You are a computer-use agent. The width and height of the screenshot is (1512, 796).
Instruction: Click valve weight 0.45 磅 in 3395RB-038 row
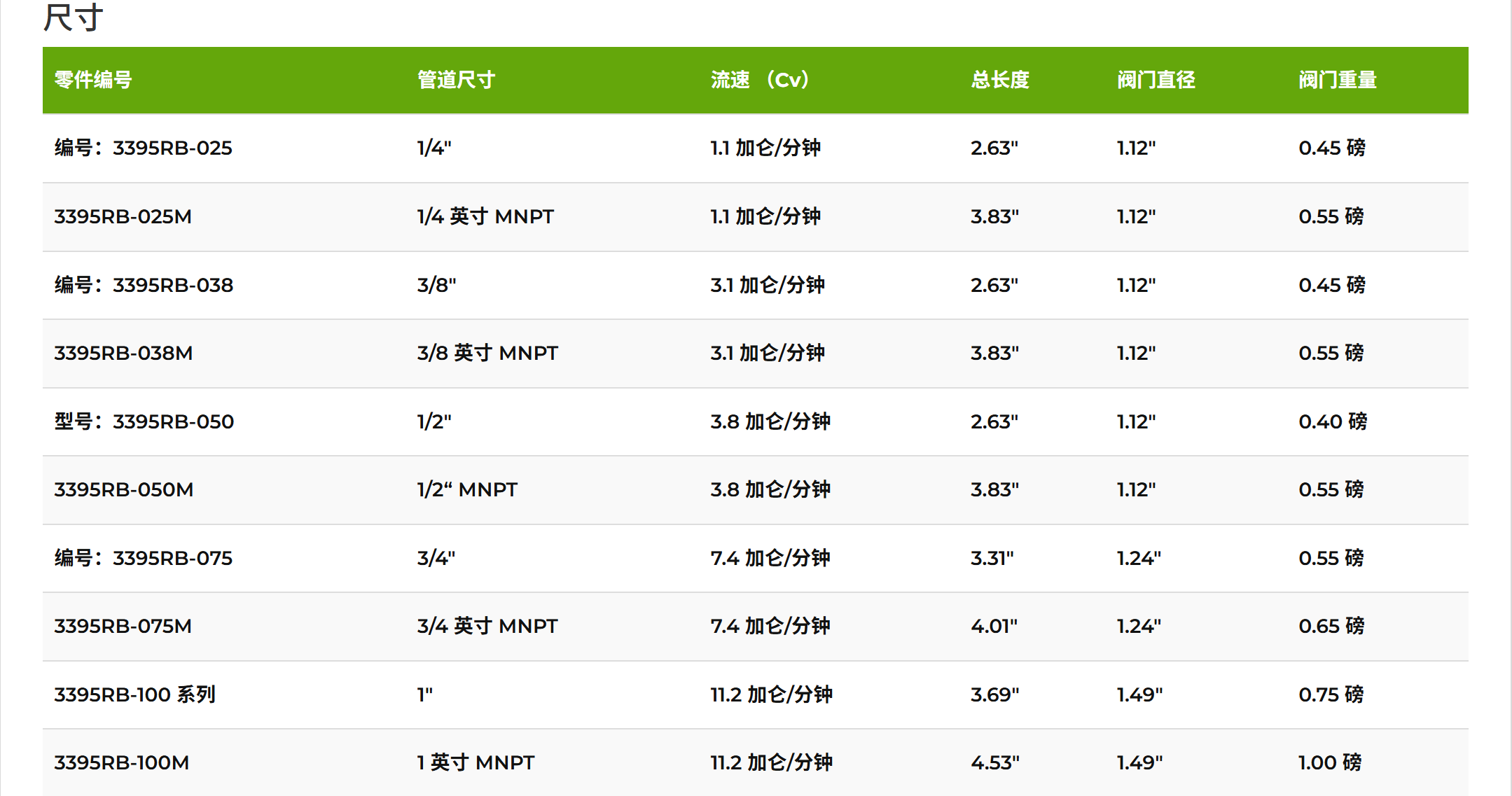point(1332,285)
